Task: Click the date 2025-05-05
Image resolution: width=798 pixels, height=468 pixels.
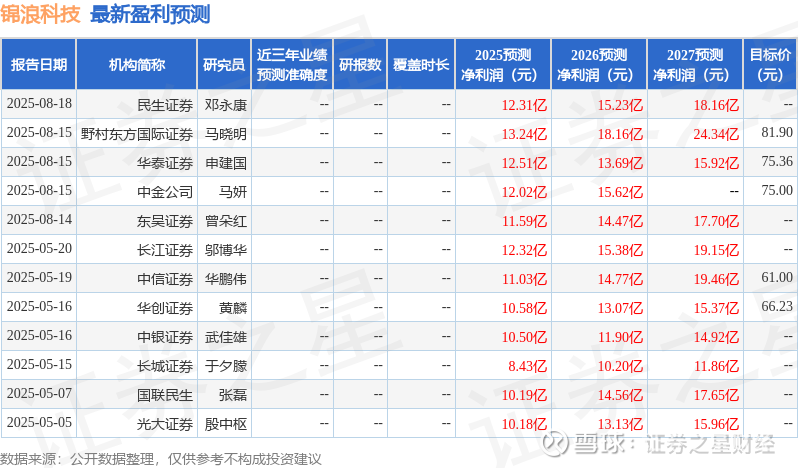Action: 39,423
